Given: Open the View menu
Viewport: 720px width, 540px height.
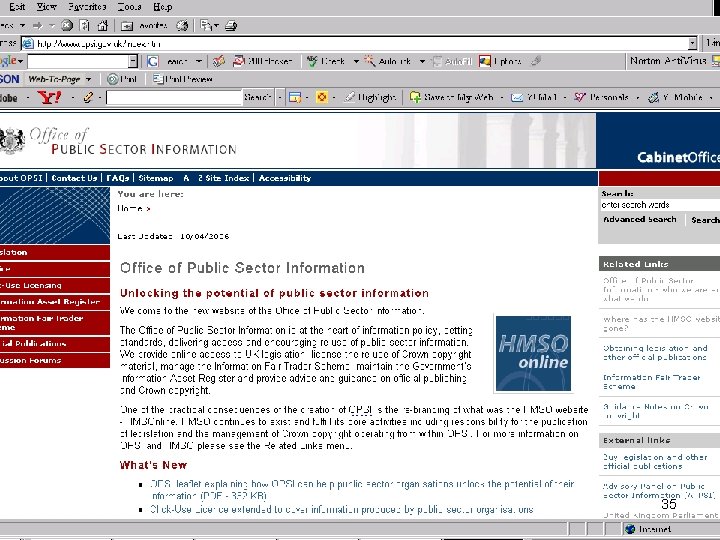Looking at the screenshot, I should [x=46, y=7].
